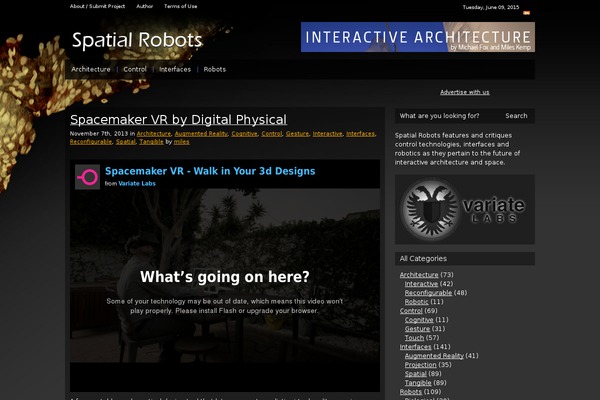
Task: Open Architecture (73) category in sidebar
Action: pos(419,275)
